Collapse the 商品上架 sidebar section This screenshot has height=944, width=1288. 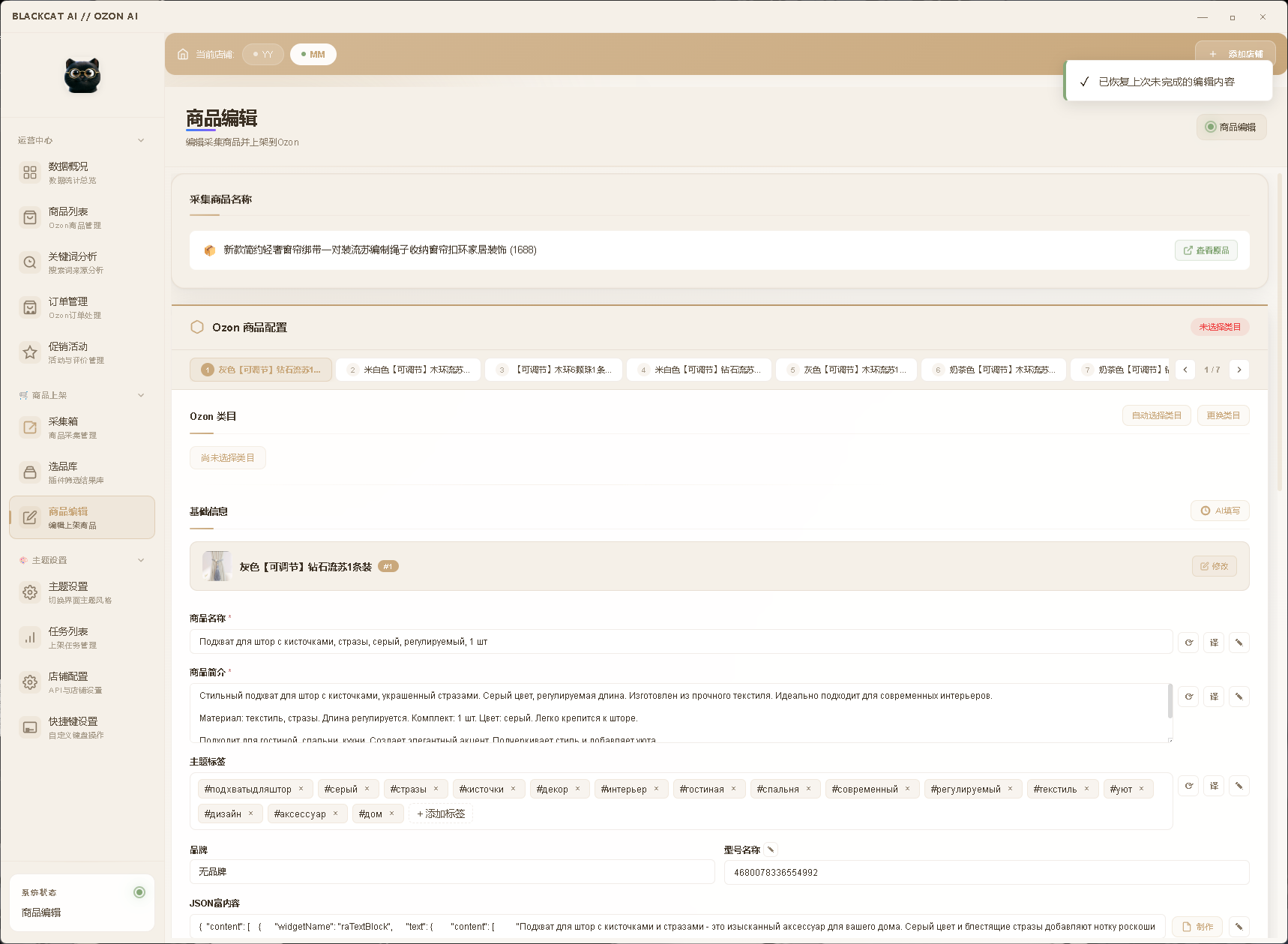(x=141, y=395)
